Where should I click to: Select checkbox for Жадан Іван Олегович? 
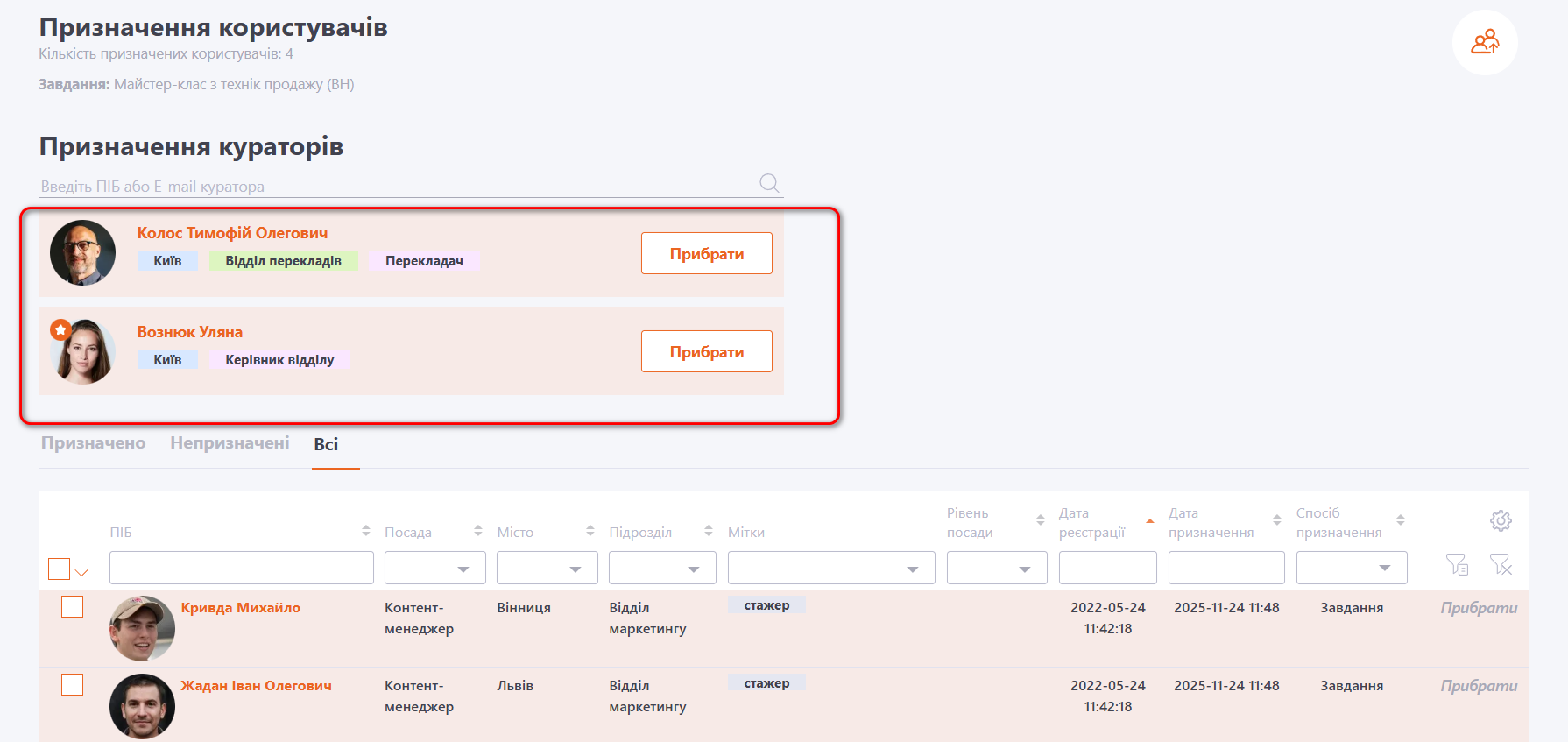click(x=72, y=684)
